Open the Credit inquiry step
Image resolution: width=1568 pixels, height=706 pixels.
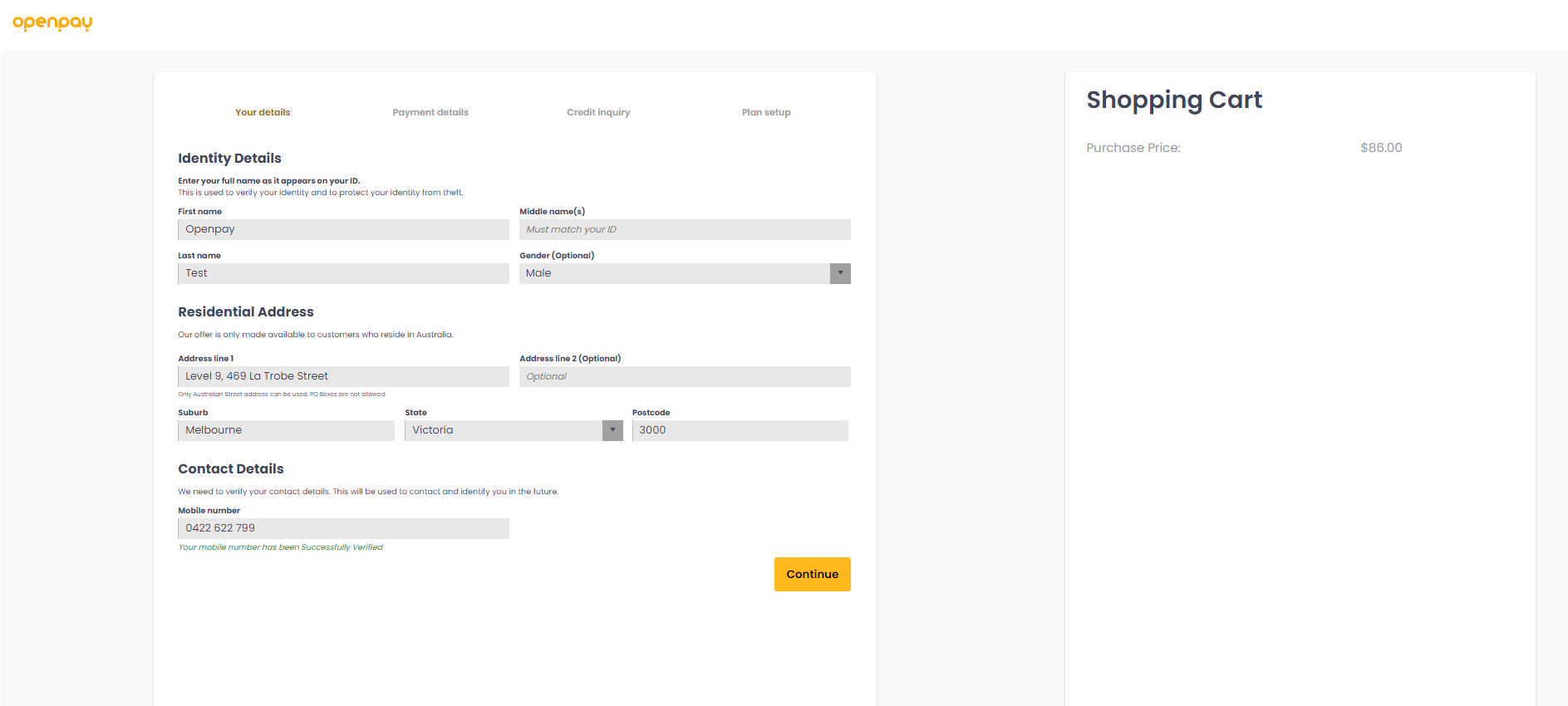point(598,112)
